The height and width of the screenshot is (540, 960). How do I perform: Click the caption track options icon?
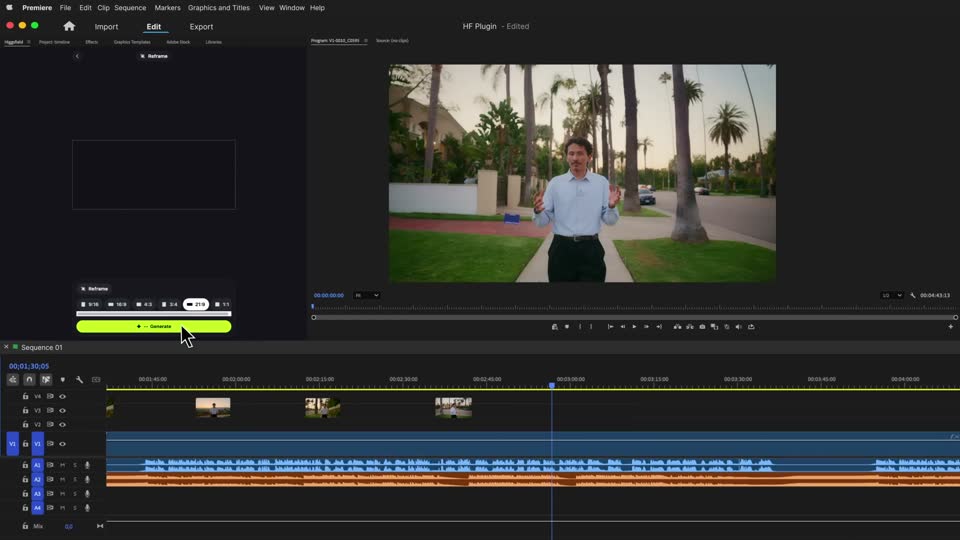pos(96,380)
